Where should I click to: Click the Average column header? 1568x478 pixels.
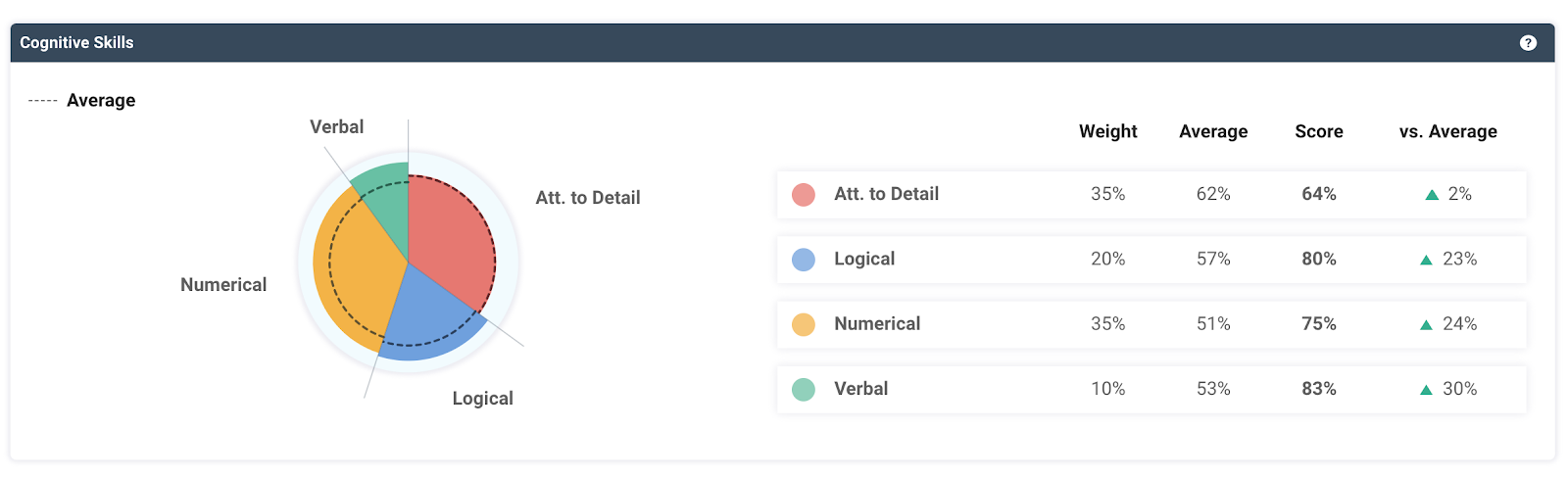[x=1213, y=131]
